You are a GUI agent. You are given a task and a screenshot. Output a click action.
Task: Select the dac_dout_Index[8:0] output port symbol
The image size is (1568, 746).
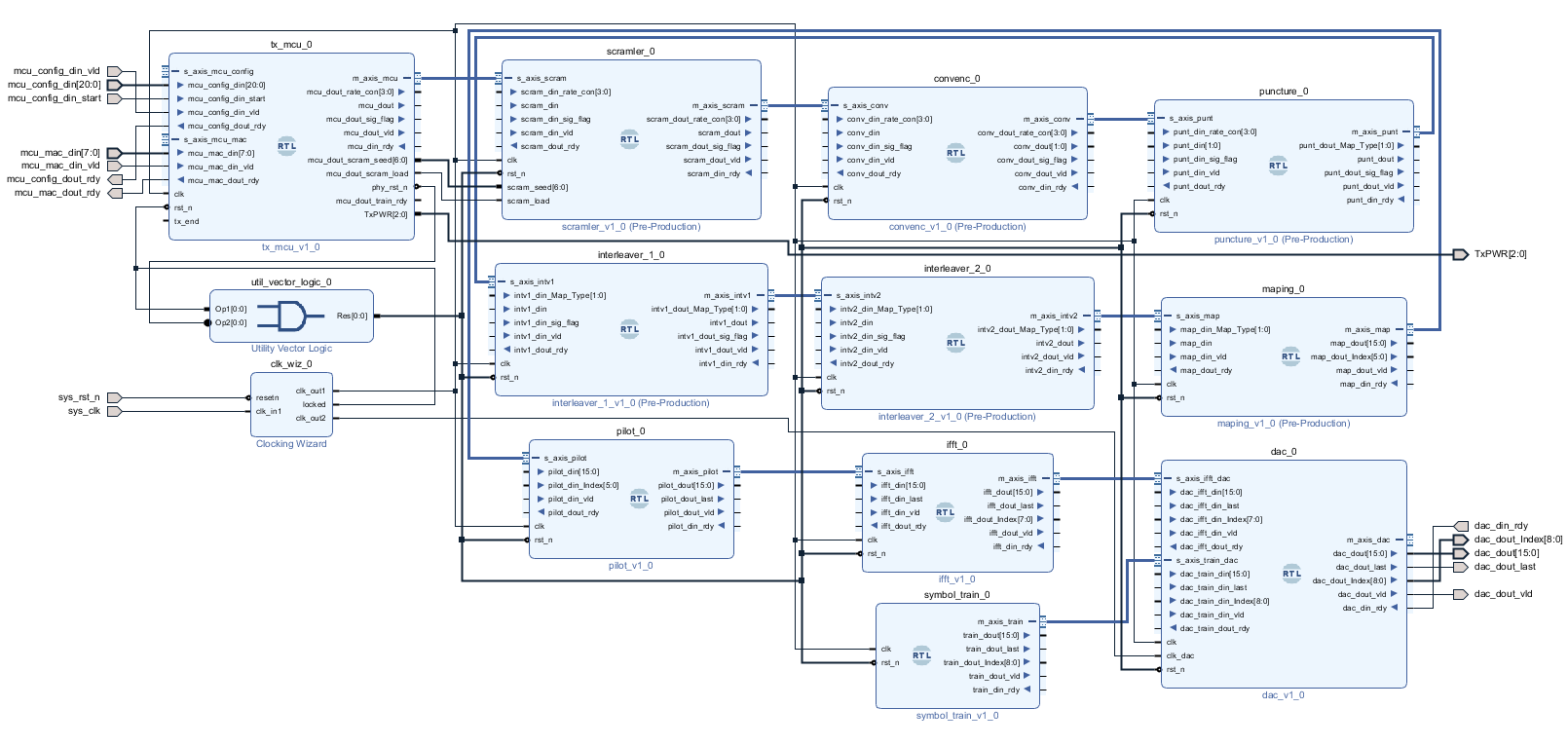point(1460,540)
